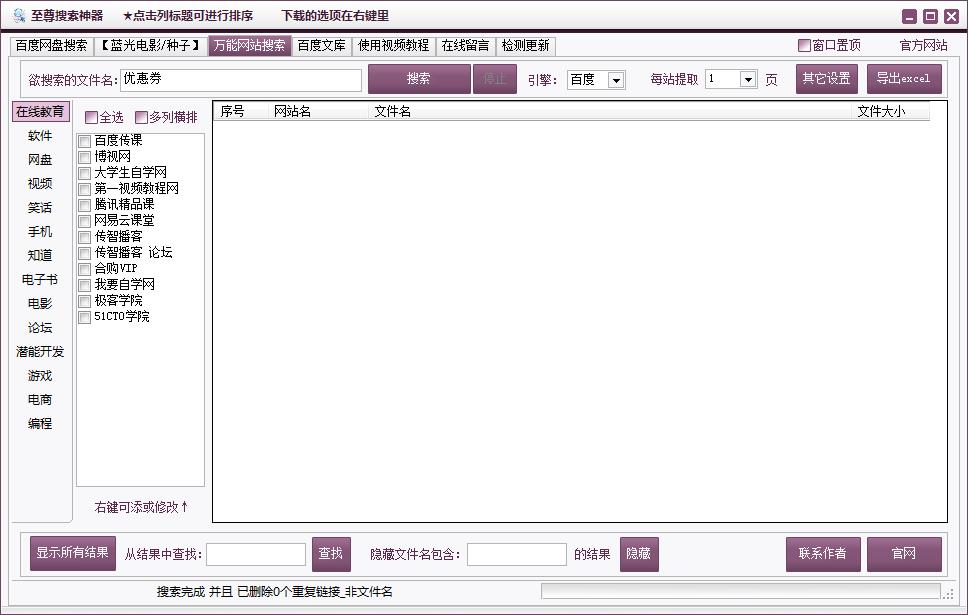The image size is (968, 615).
Task: Check the 百度传课 site checkbox
Action: pyautogui.click(x=84, y=141)
